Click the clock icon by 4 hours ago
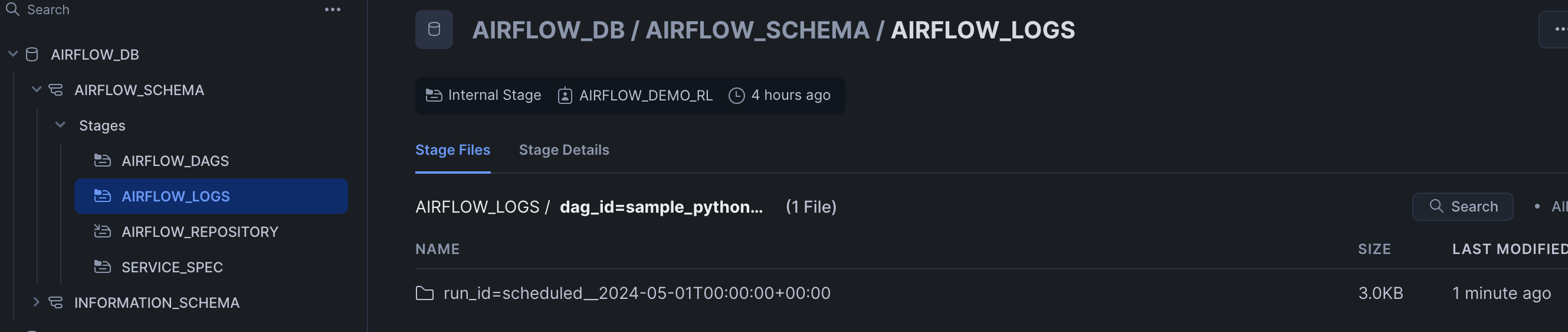1568x332 pixels. [x=736, y=96]
